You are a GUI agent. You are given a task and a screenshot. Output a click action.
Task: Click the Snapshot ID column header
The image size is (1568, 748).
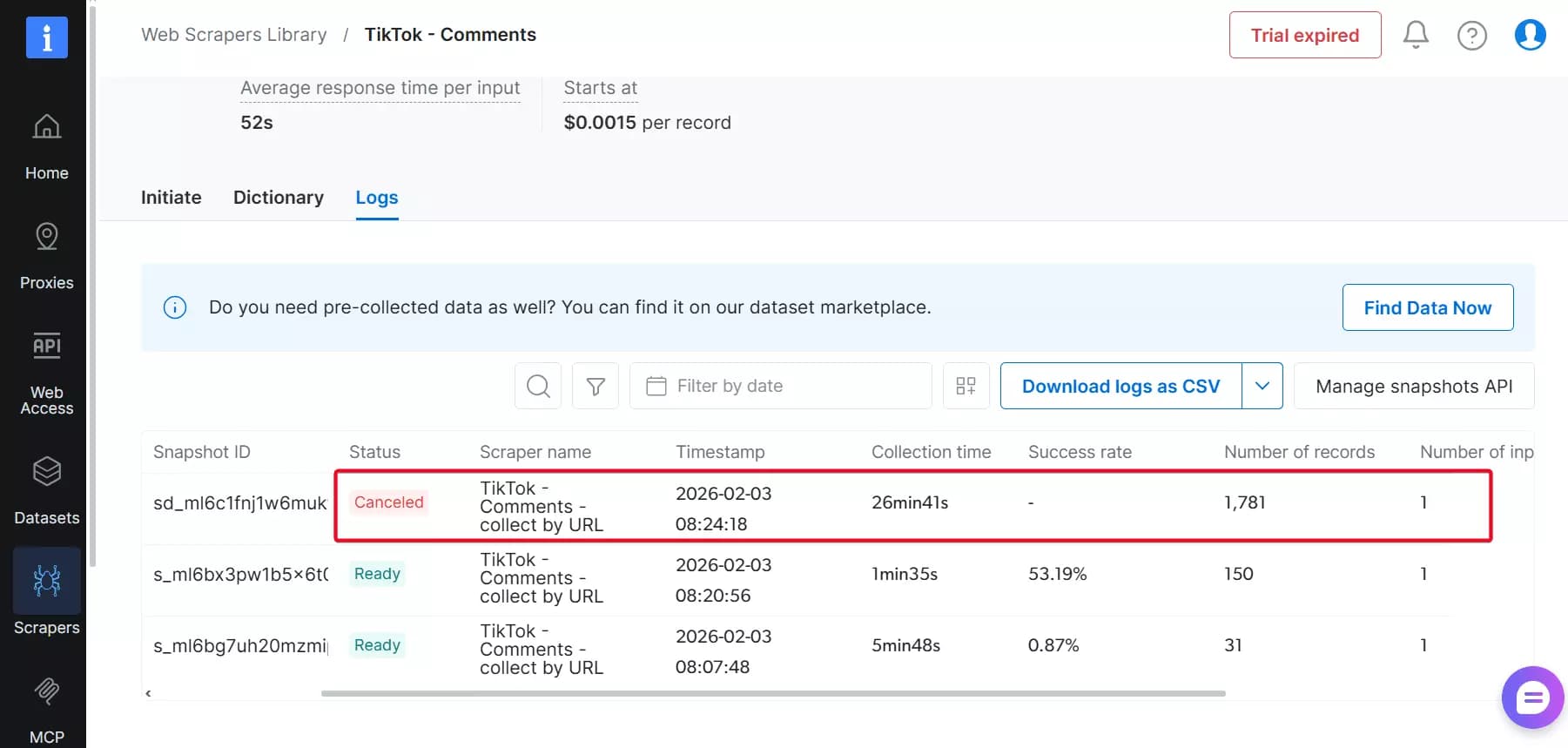click(202, 452)
